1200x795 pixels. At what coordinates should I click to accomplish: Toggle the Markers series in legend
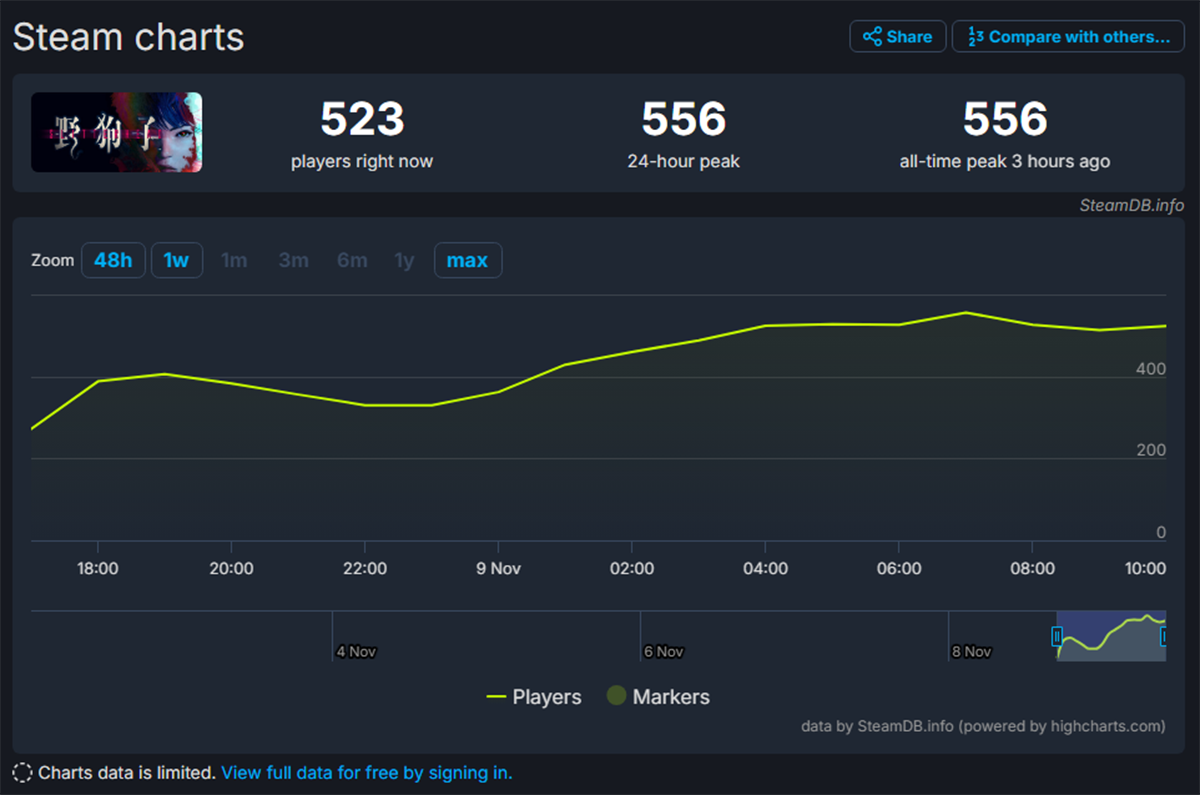(x=658, y=697)
